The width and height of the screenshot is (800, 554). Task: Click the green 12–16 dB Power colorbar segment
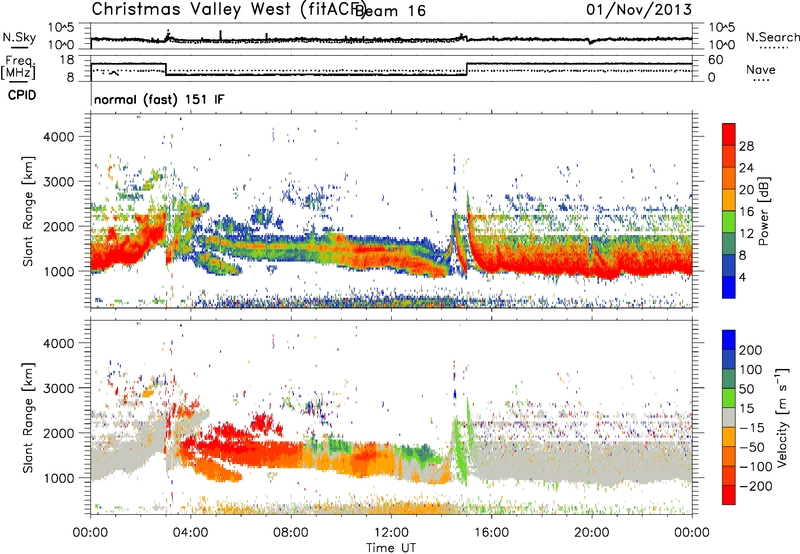coord(729,222)
